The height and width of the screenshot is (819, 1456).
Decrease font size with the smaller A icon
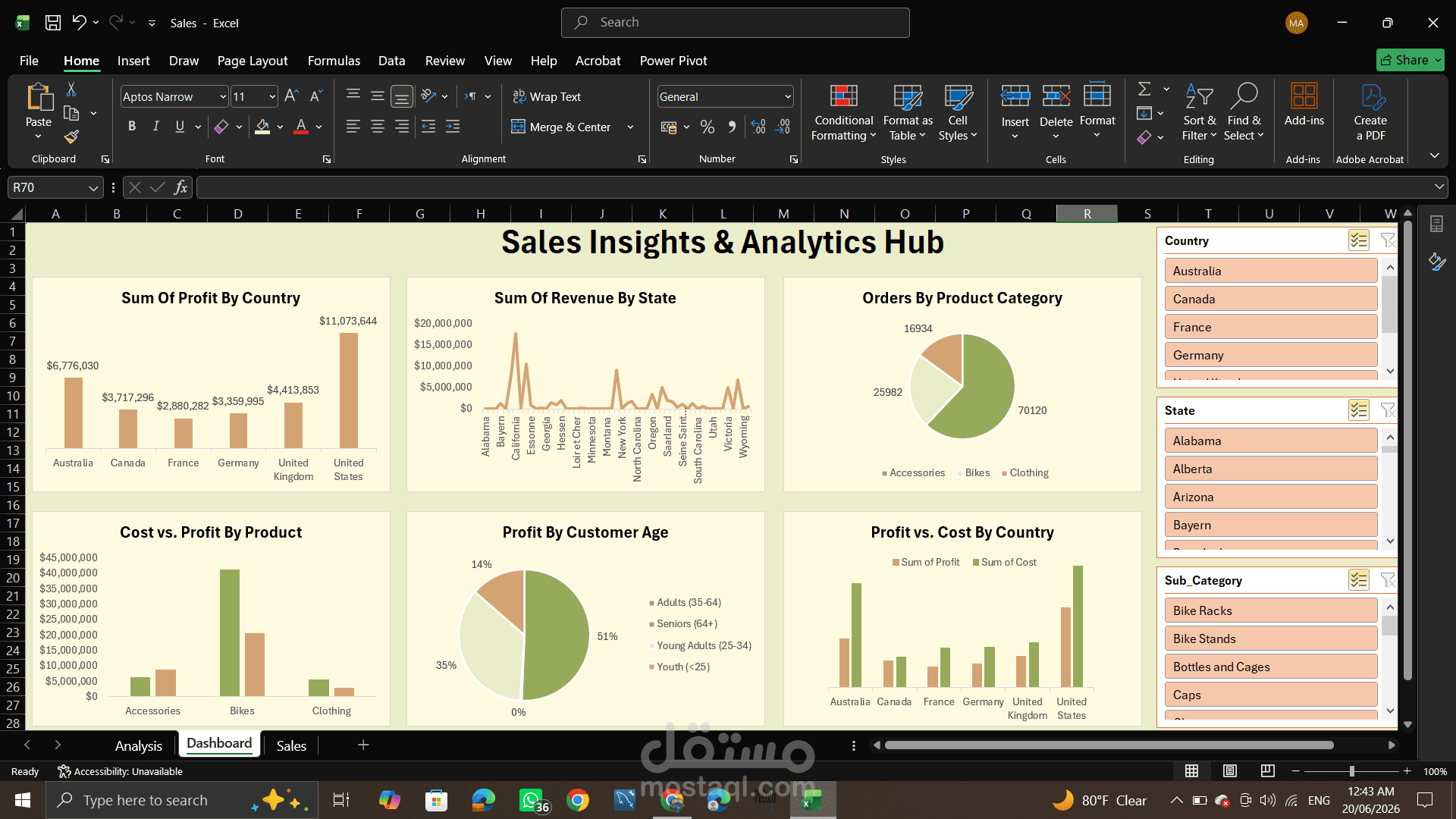coord(316,96)
